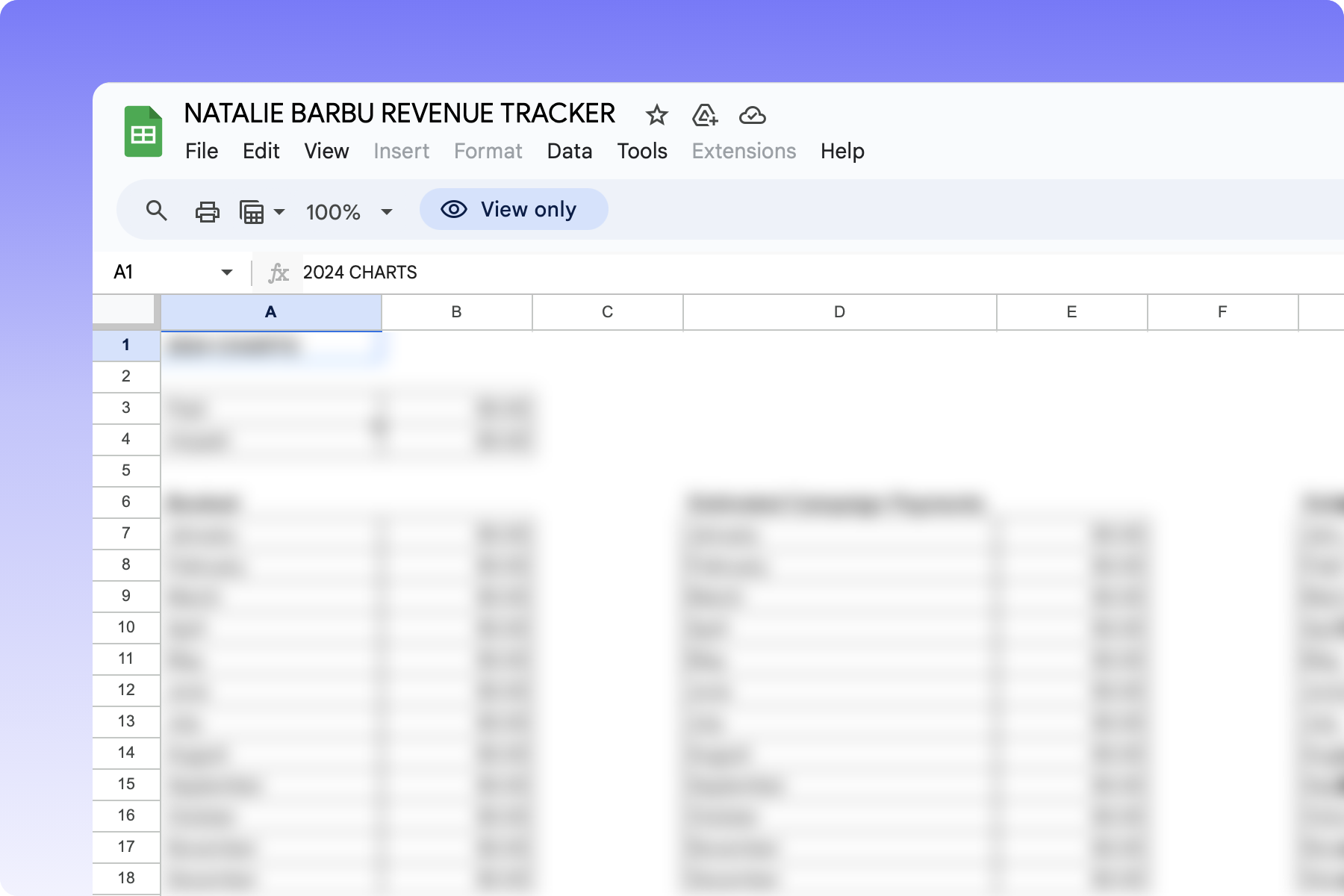Select column D header
This screenshot has width=1344, height=896.
(839, 312)
